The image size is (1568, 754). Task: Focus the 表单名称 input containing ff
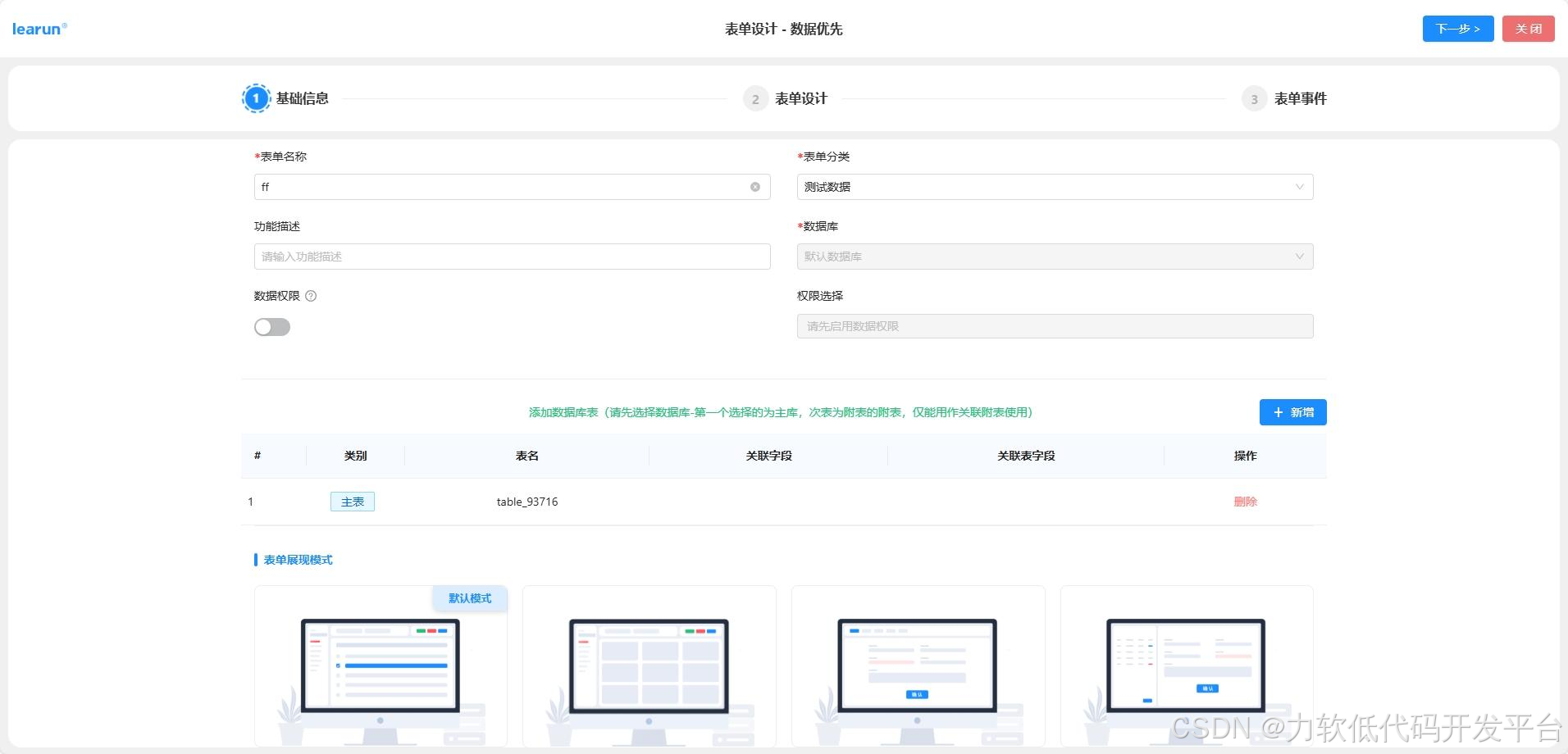point(512,187)
